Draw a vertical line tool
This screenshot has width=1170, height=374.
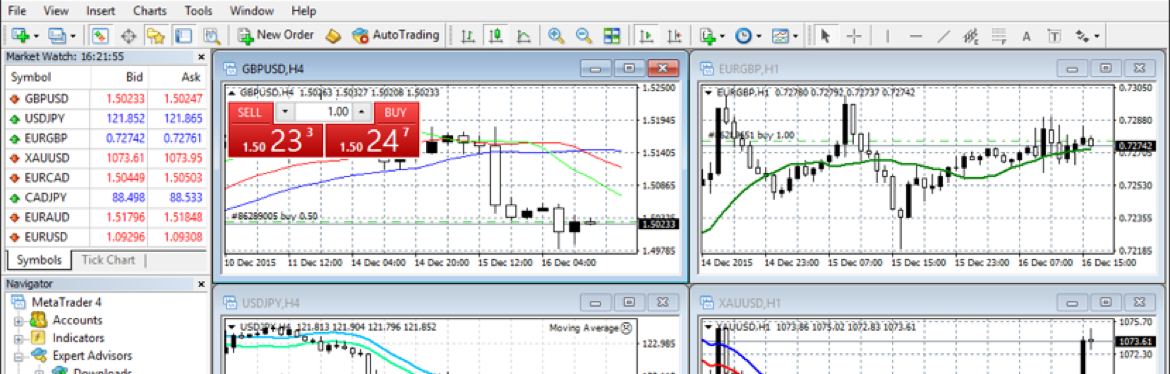(887, 35)
